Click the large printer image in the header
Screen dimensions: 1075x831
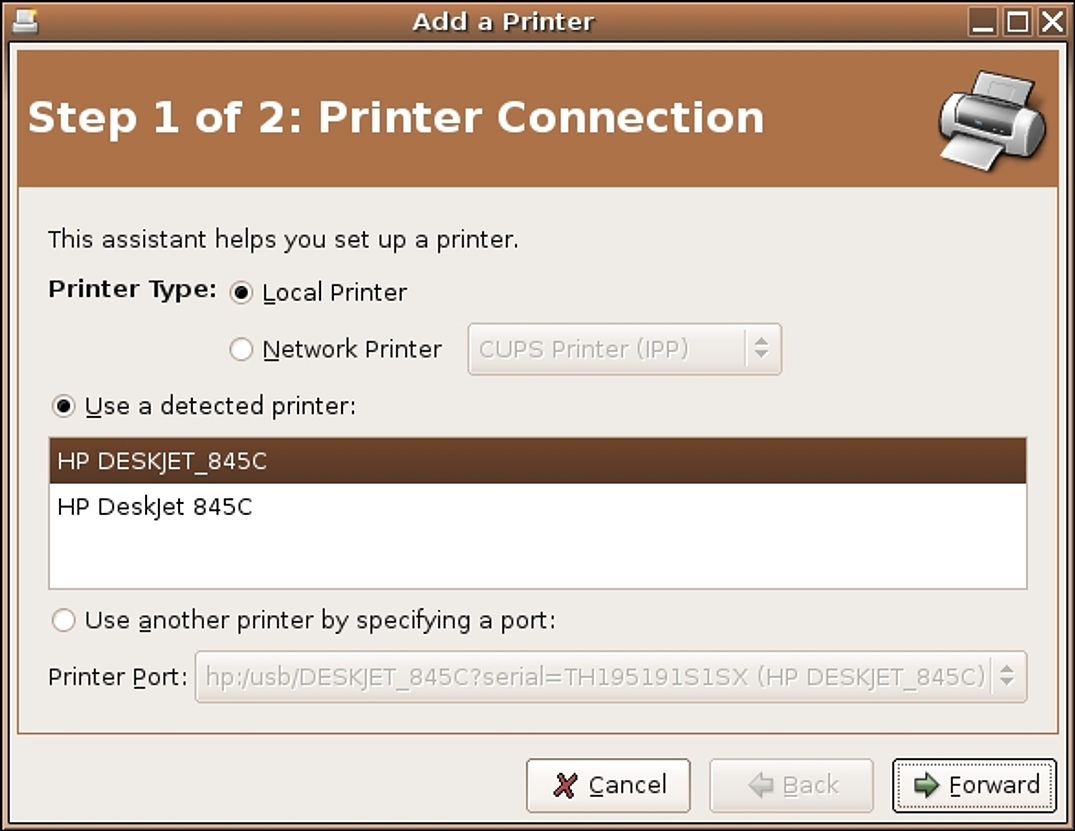click(992, 120)
